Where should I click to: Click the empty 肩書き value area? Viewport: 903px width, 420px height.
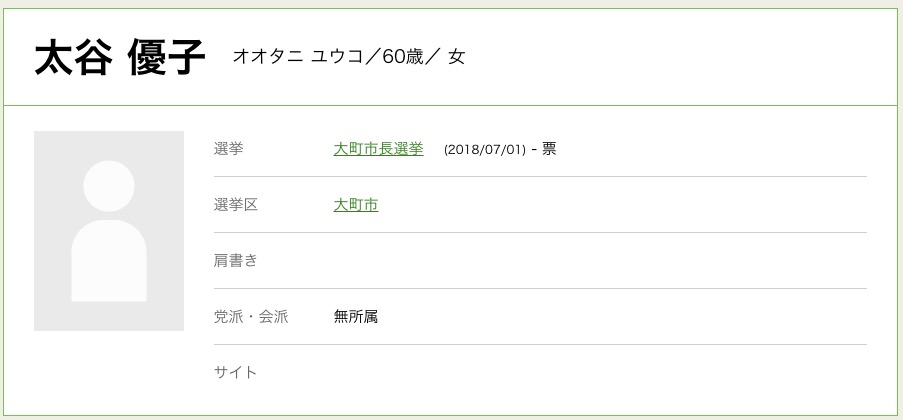pos(600,261)
